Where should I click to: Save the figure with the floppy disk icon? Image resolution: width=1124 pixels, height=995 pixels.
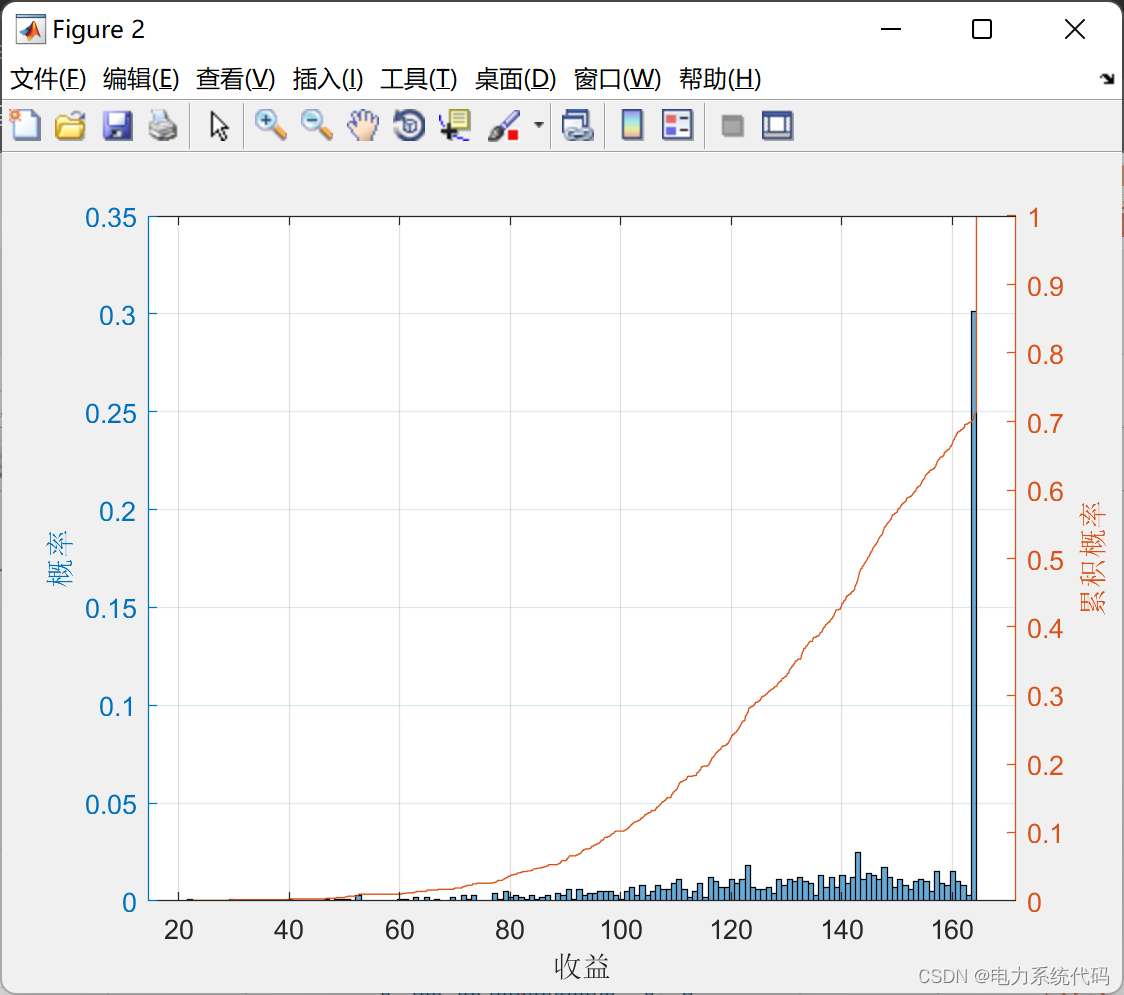pyautogui.click(x=117, y=125)
